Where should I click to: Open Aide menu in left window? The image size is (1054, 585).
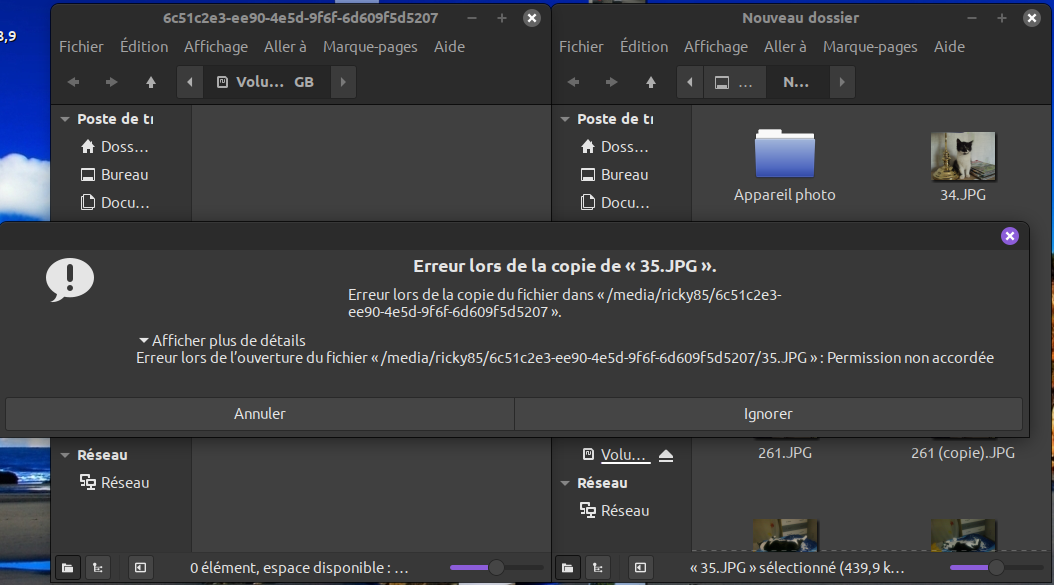click(x=449, y=46)
